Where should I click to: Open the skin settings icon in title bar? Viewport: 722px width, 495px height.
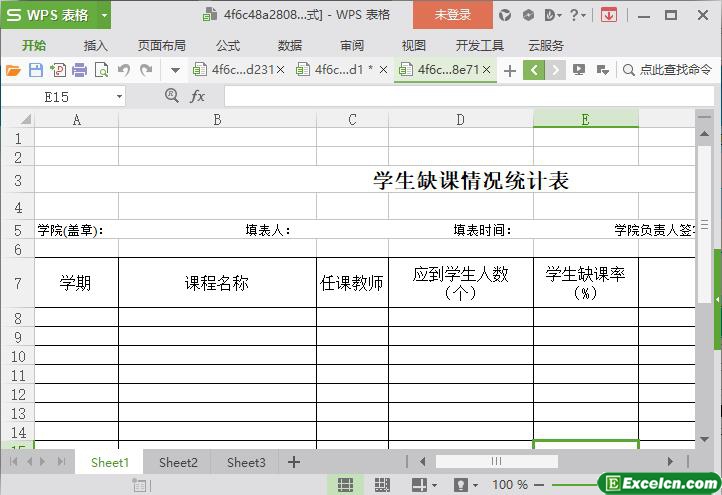505,16
